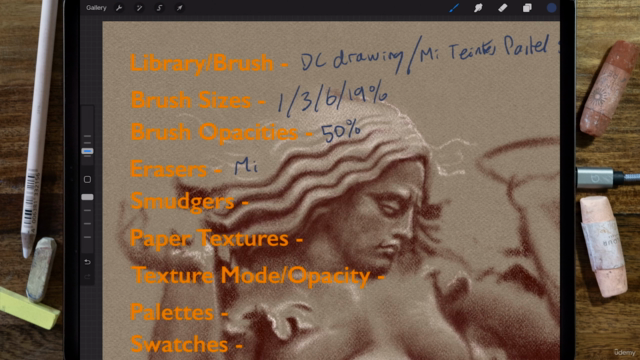Image resolution: width=640 pixels, height=360 pixels.
Task: Open the Adjustments magic wand menu
Action: pos(139,8)
